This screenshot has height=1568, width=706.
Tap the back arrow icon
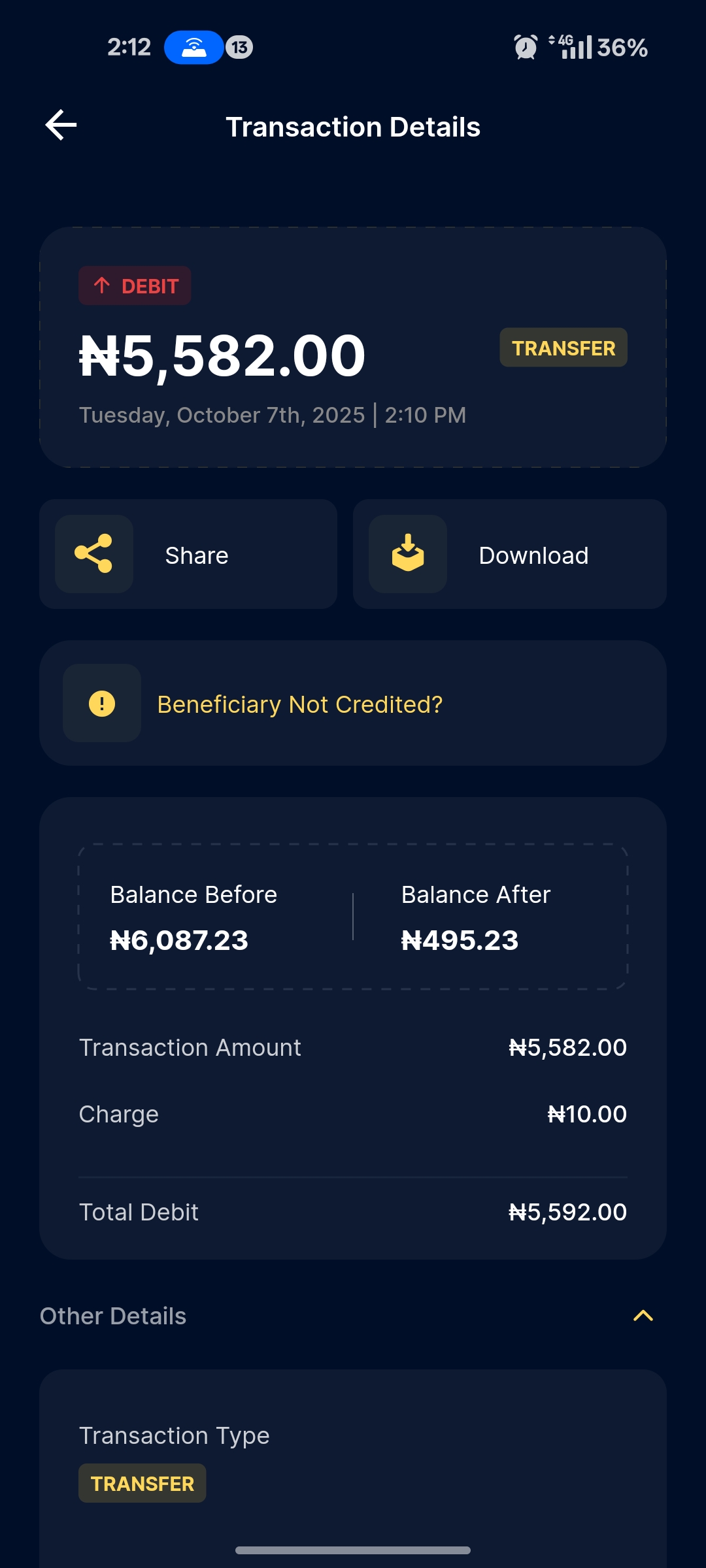[61, 125]
